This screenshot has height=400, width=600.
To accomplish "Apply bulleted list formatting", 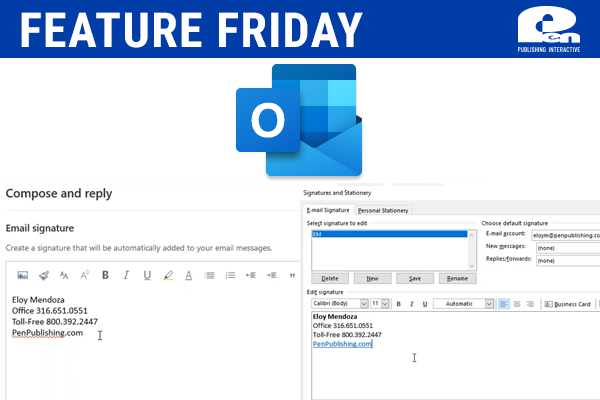I will click(x=209, y=275).
